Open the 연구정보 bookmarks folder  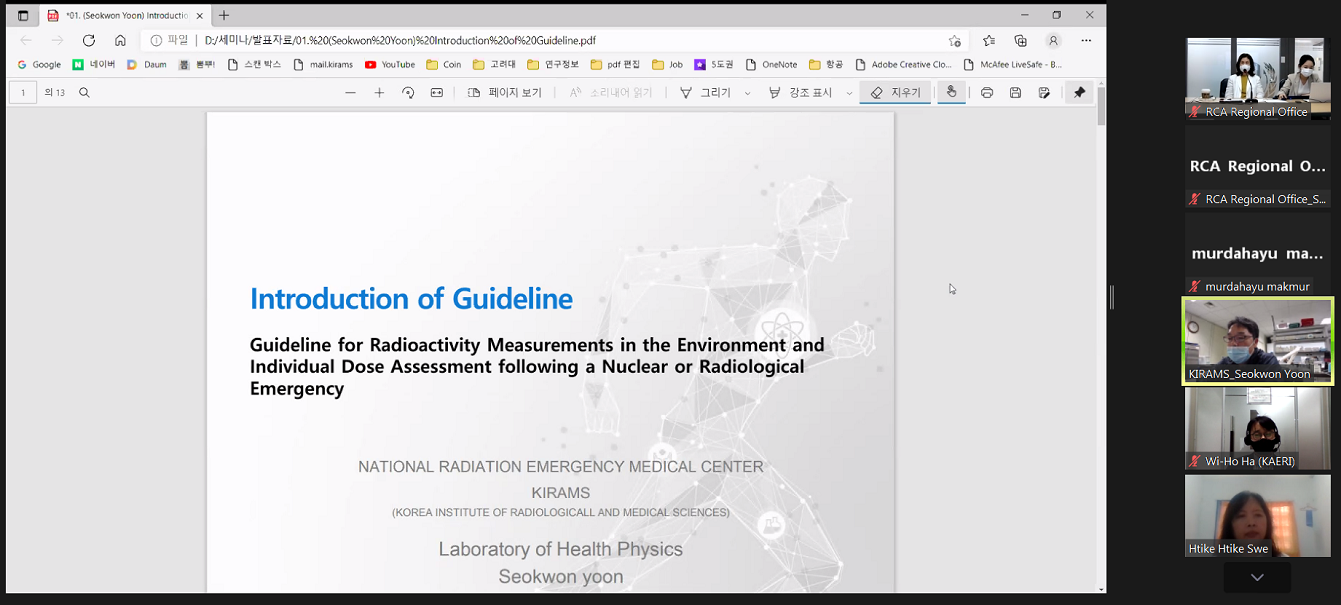[553, 65]
